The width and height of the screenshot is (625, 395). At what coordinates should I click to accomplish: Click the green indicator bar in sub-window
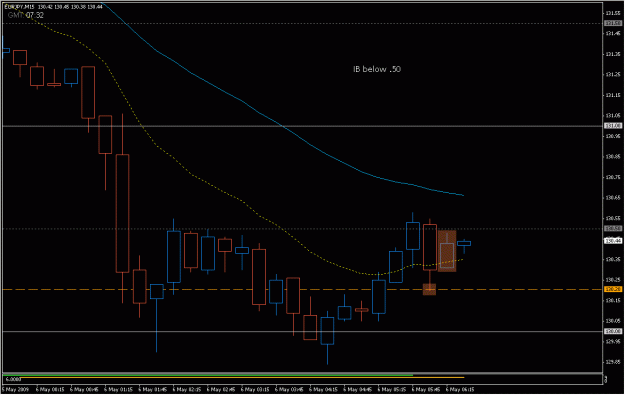point(207,375)
